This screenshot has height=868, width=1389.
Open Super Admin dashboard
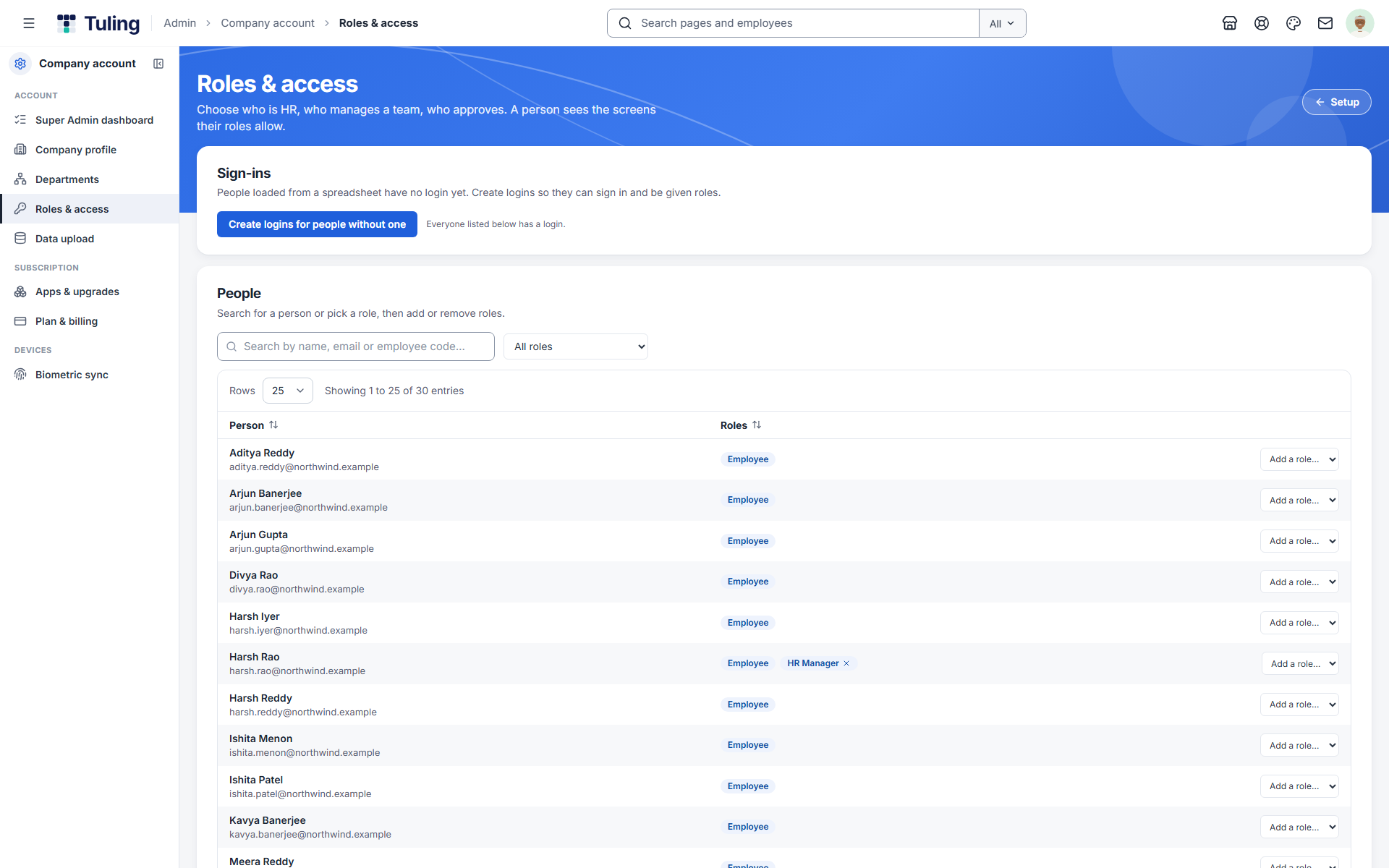coord(90,120)
